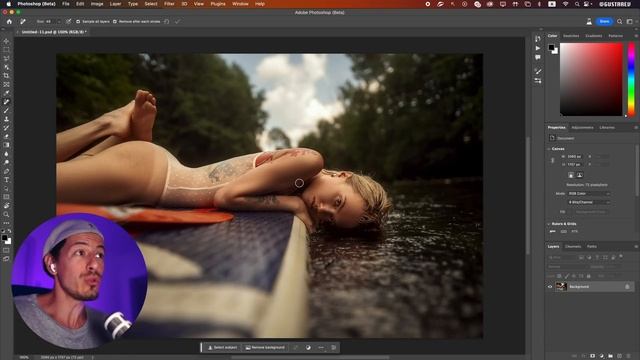Switch to the Adjustments tab
This screenshot has height=360, width=640.
point(582,127)
